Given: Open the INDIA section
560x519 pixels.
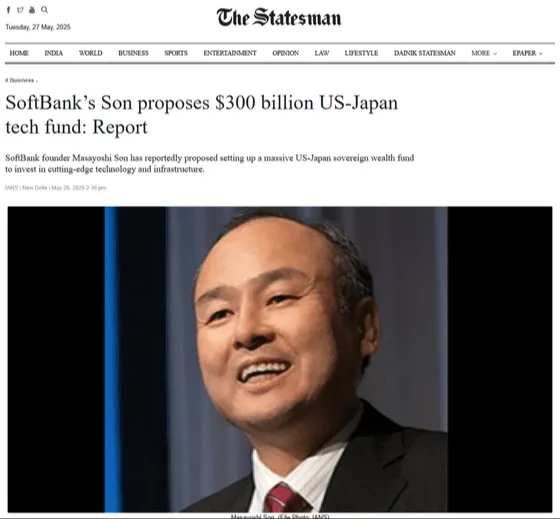Looking at the screenshot, I should tap(54, 53).
